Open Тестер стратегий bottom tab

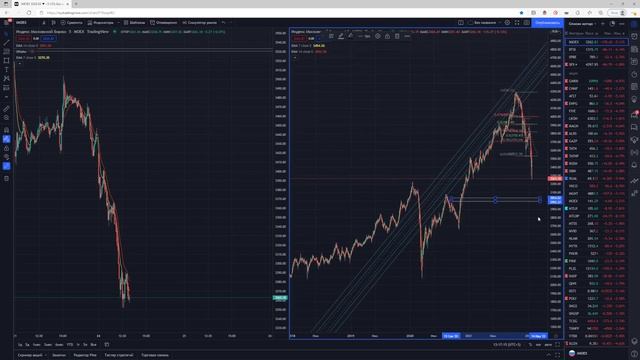(118, 356)
